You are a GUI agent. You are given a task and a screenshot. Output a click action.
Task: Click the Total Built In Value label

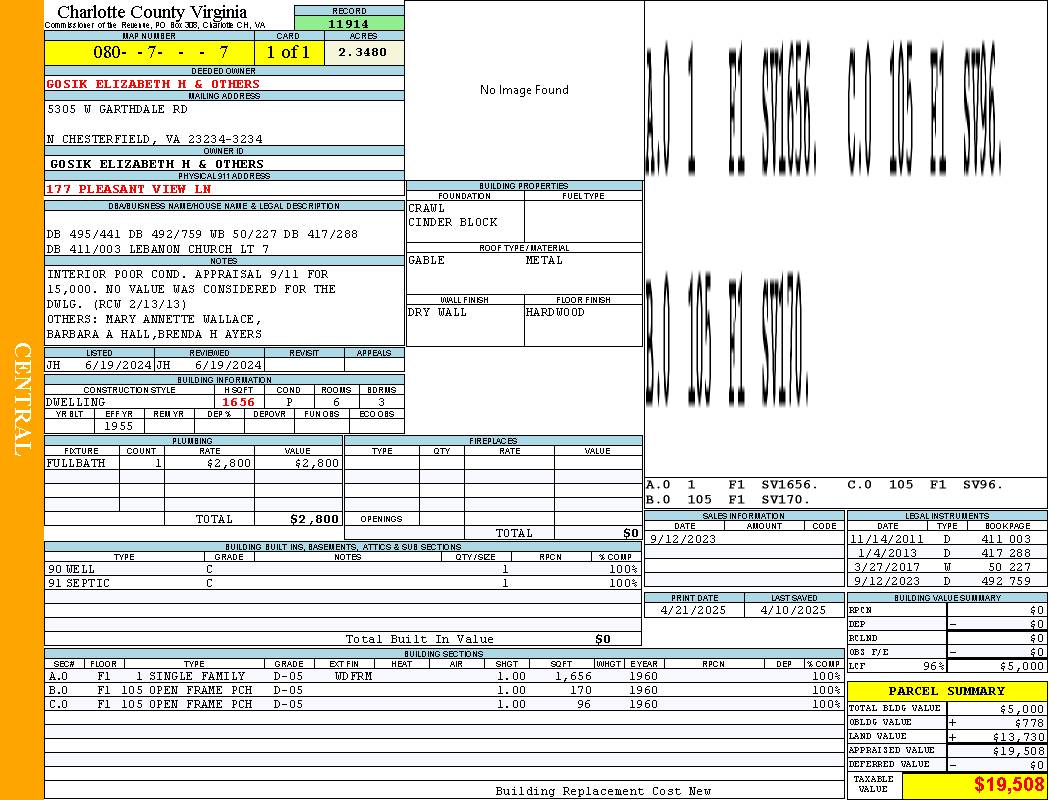pos(419,639)
